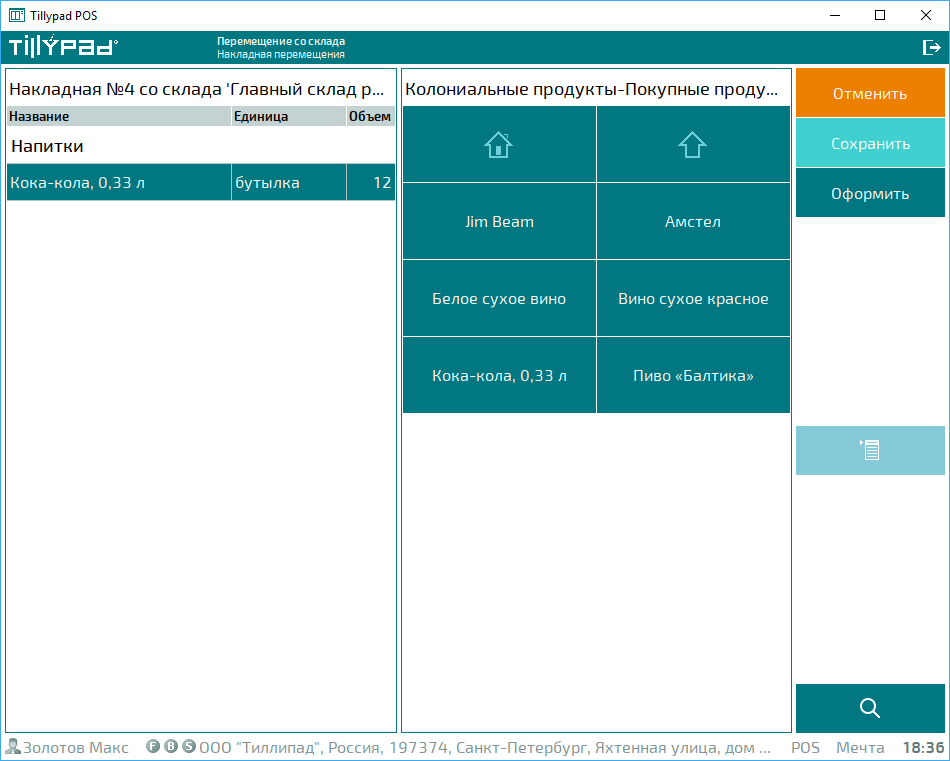Click the Напитки group heading

tap(47, 146)
